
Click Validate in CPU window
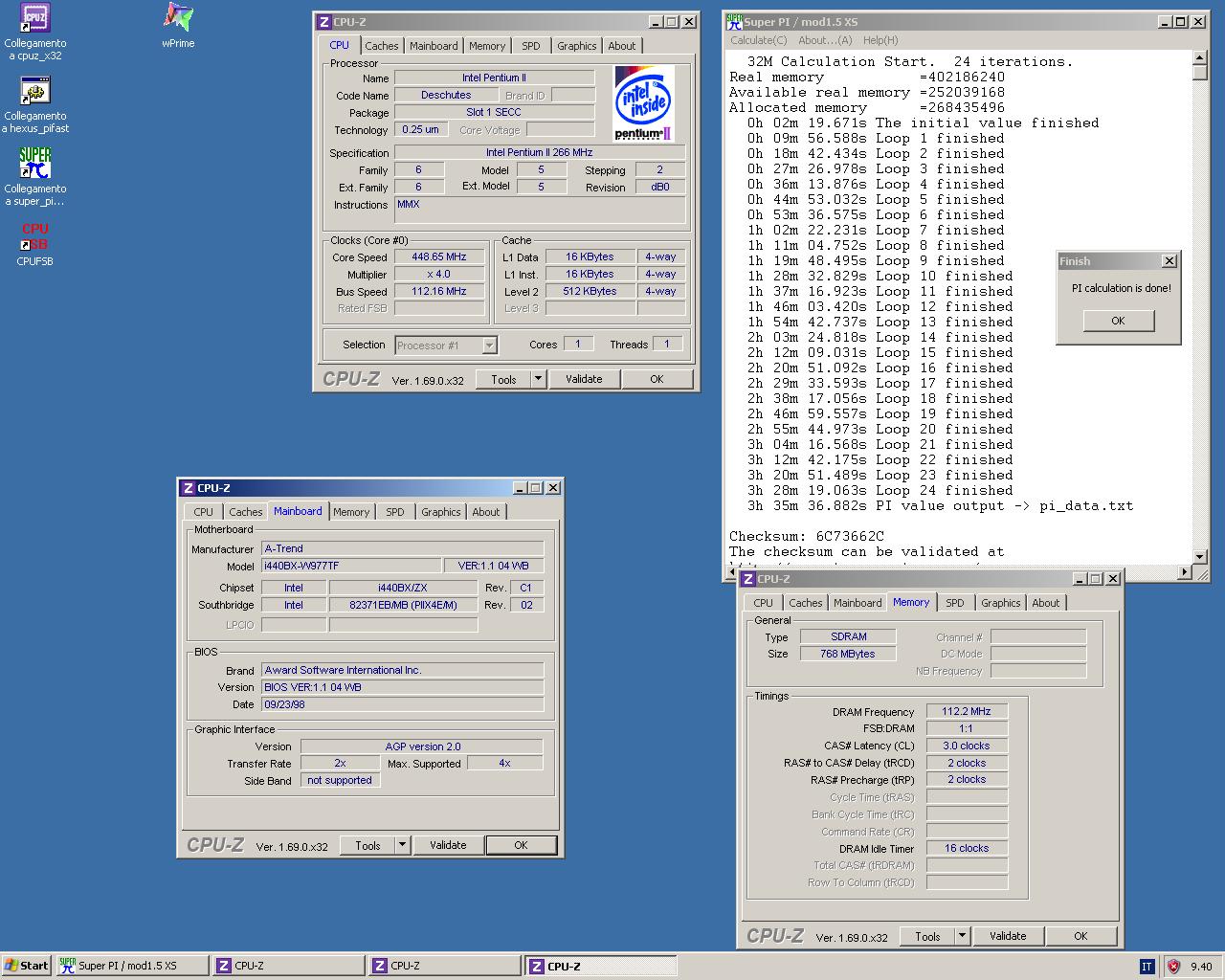[x=584, y=379]
